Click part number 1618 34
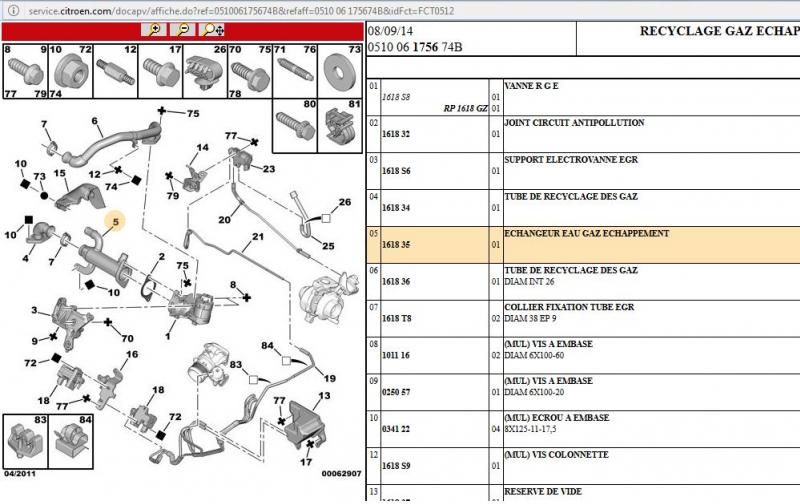This screenshot has width=800, height=504. click(396, 208)
